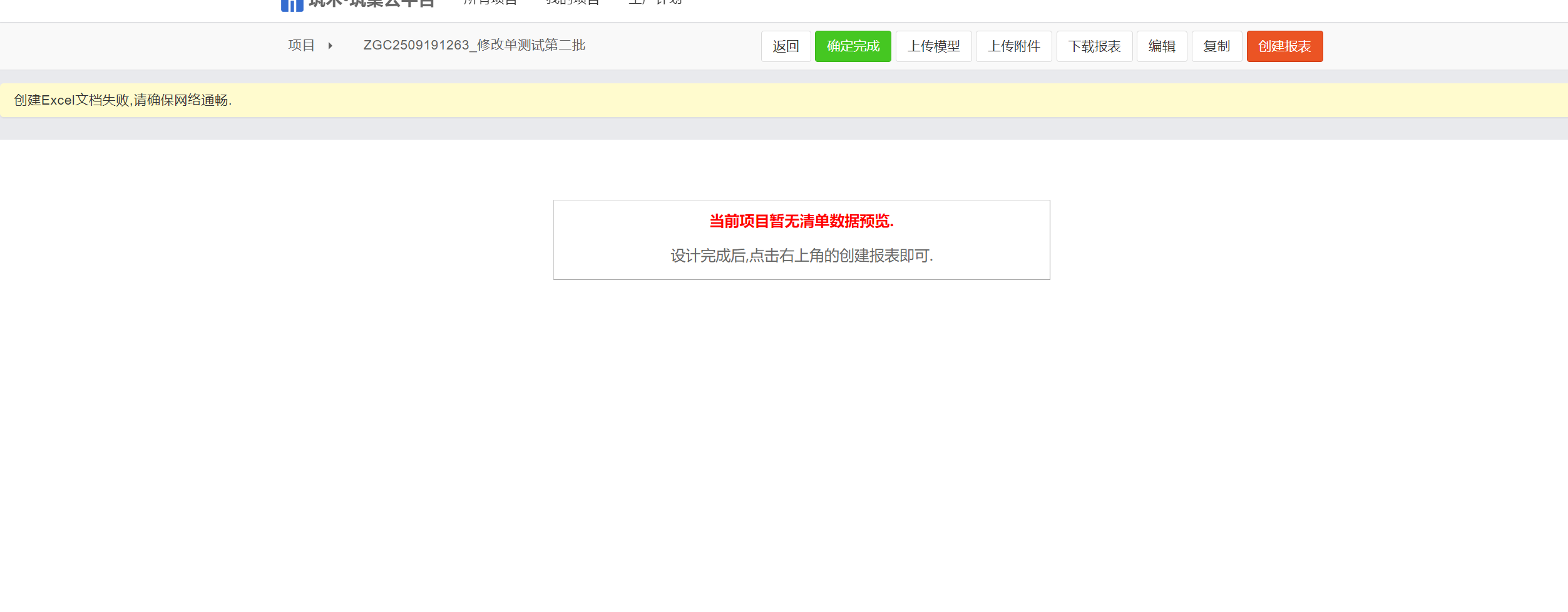The width and height of the screenshot is (1568, 612).
Task: Open the 上传模型 upload dialog
Action: tap(933, 46)
